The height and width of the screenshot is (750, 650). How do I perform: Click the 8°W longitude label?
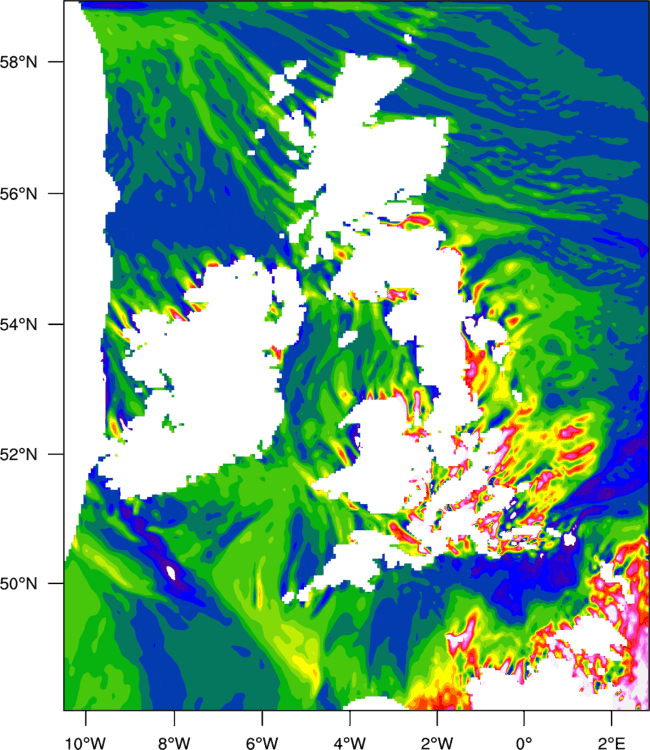point(173,739)
